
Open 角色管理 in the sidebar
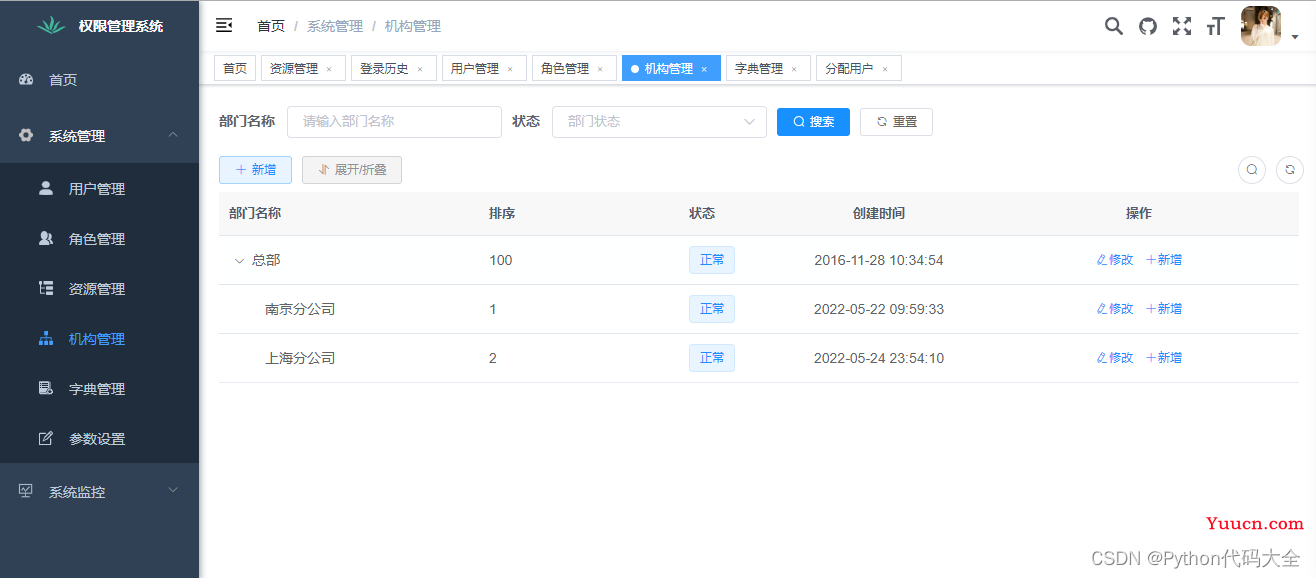100,239
